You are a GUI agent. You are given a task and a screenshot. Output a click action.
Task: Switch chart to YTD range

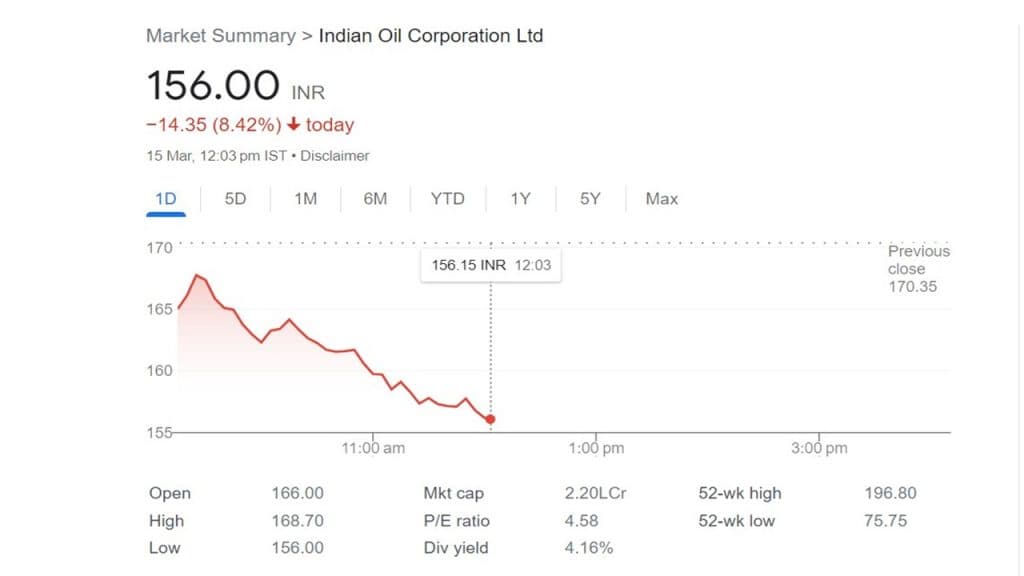coord(447,199)
